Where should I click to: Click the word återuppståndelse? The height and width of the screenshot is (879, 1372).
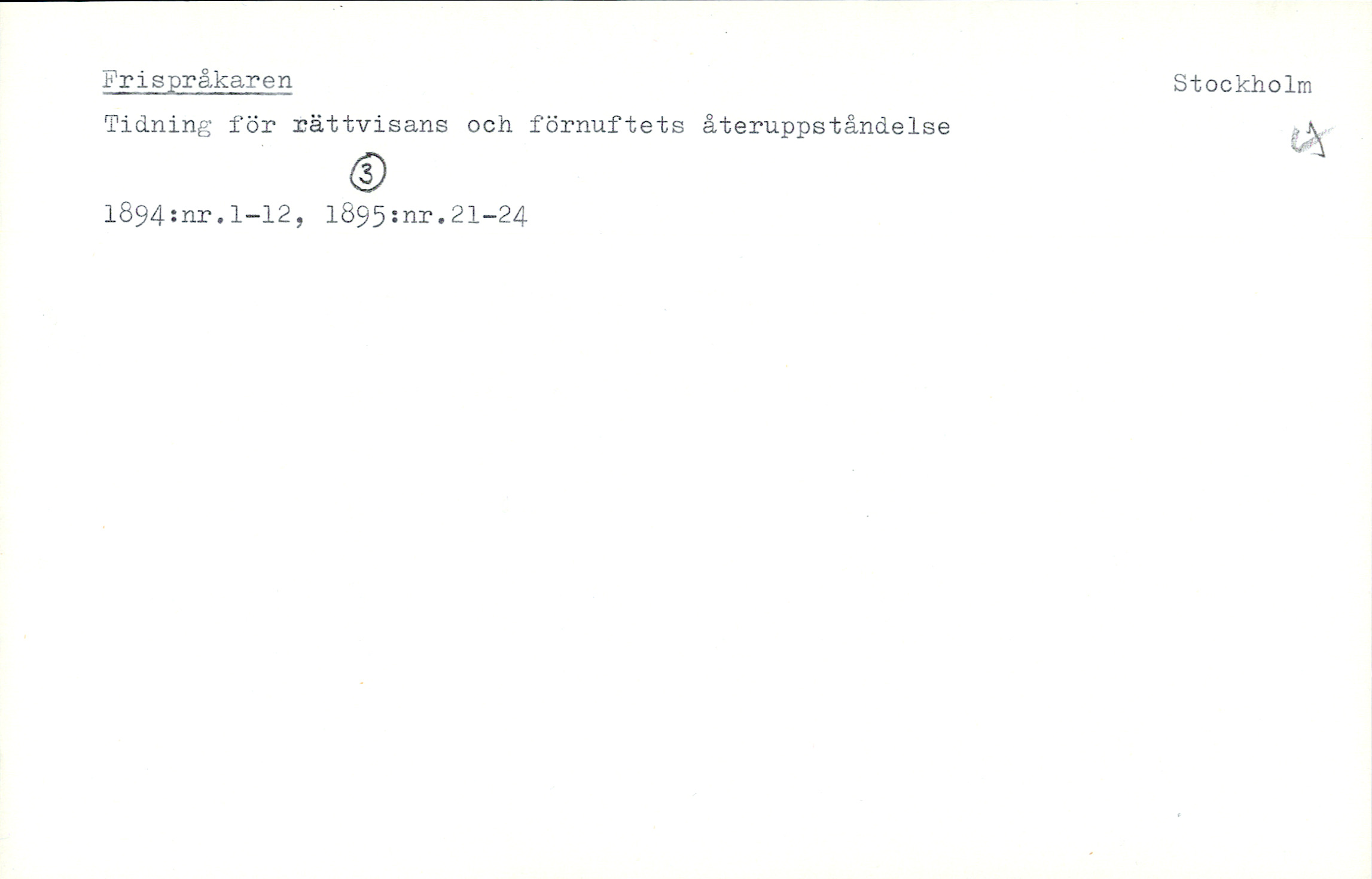[x=827, y=126]
